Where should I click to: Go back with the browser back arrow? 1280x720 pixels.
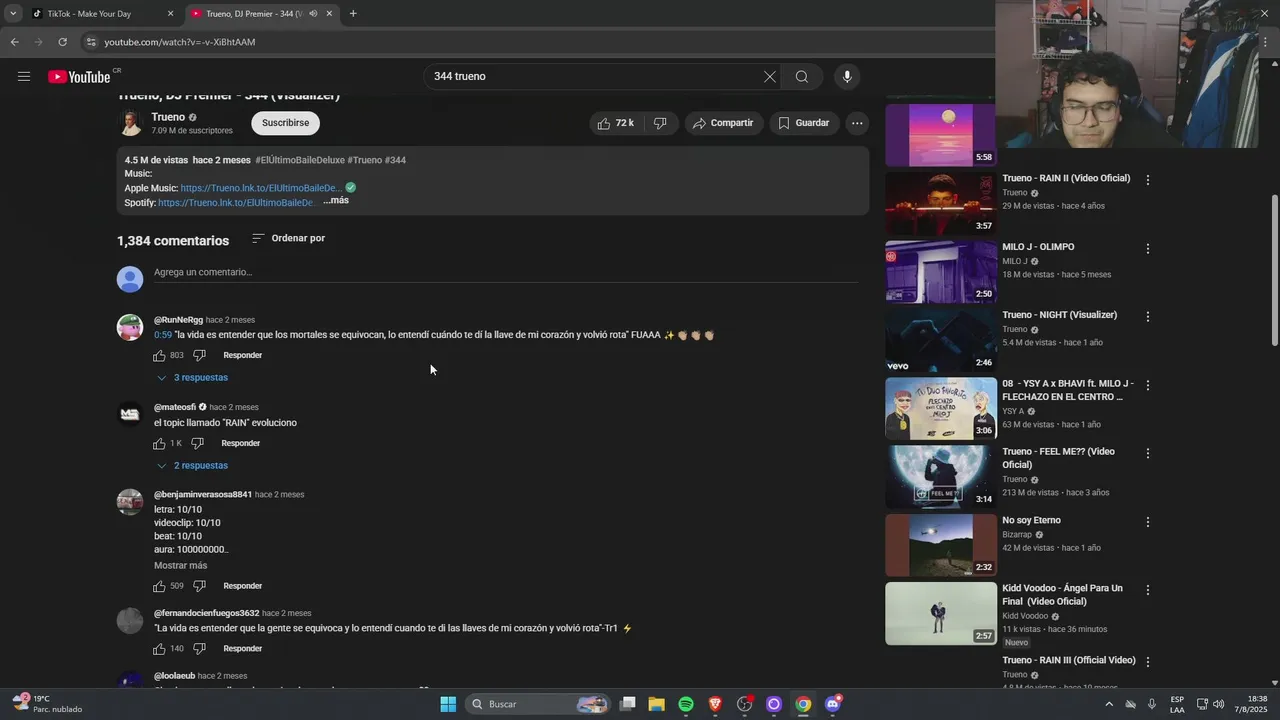15,42
